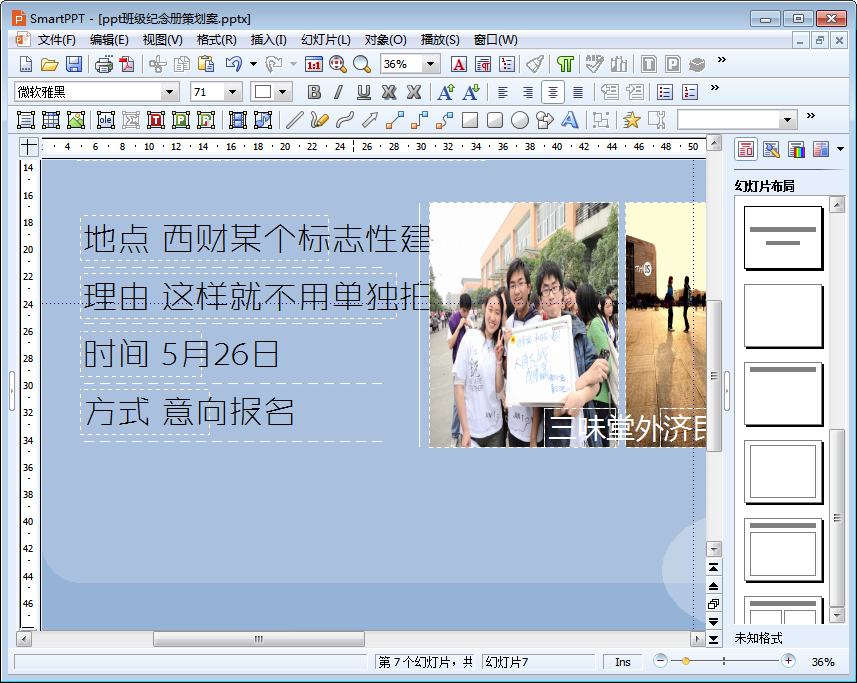Image resolution: width=857 pixels, height=683 pixels.
Task: Select the straight Line drawing tool
Action: click(295, 120)
